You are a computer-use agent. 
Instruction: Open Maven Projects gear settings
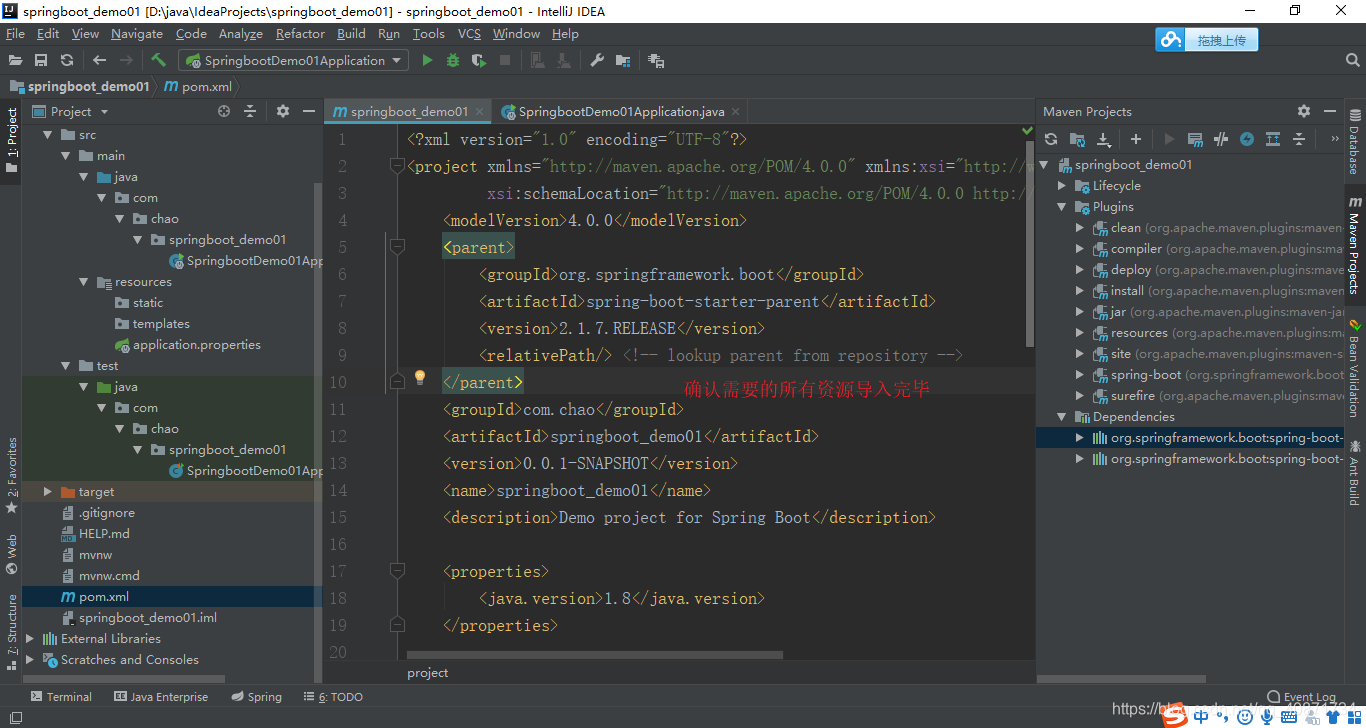point(1304,111)
